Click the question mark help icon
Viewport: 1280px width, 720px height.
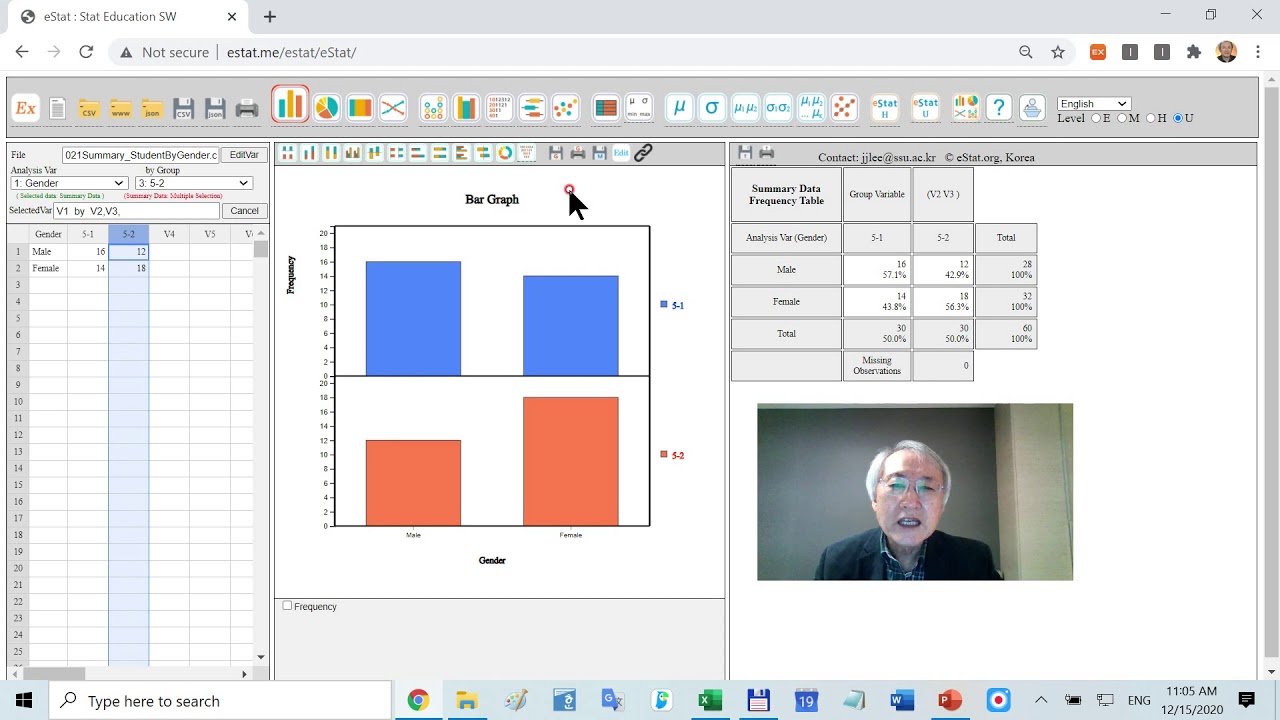[x=998, y=108]
